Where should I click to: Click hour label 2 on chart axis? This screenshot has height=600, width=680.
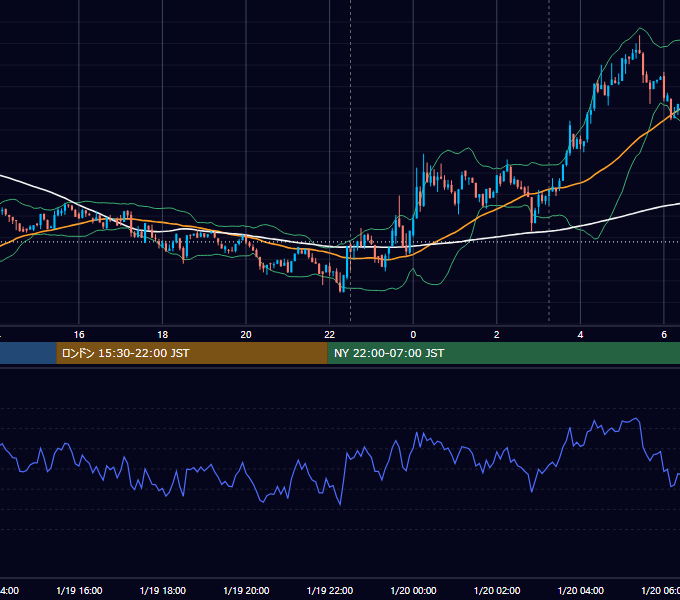(x=497, y=335)
